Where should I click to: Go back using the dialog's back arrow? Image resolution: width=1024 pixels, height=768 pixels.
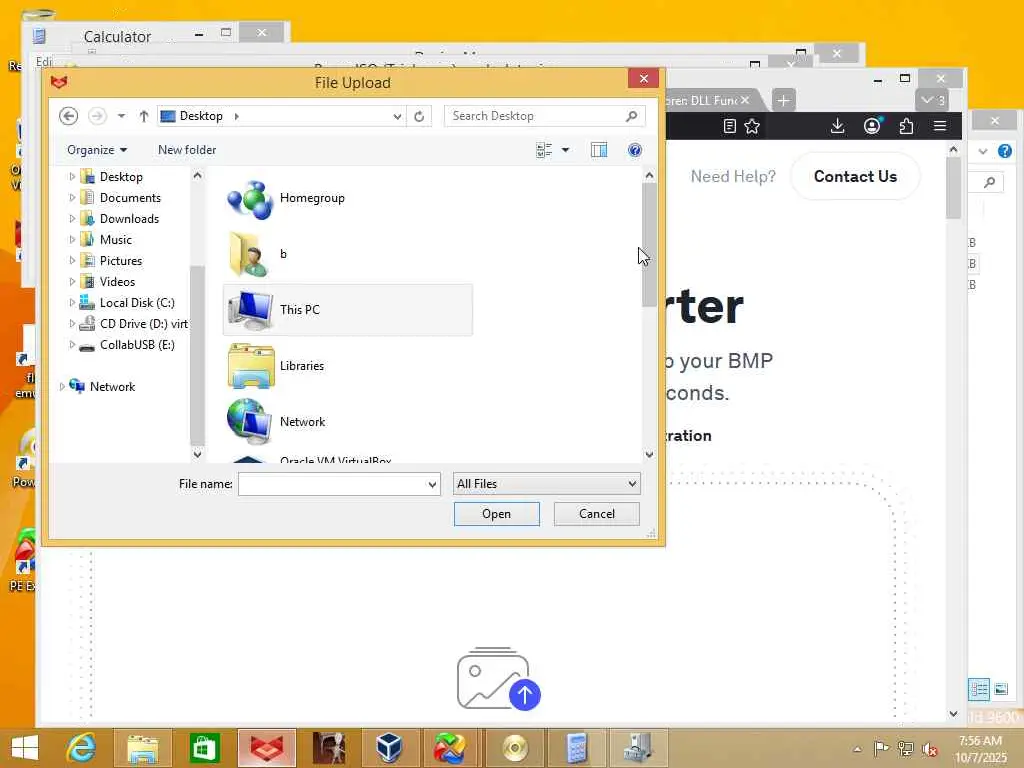click(69, 116)
